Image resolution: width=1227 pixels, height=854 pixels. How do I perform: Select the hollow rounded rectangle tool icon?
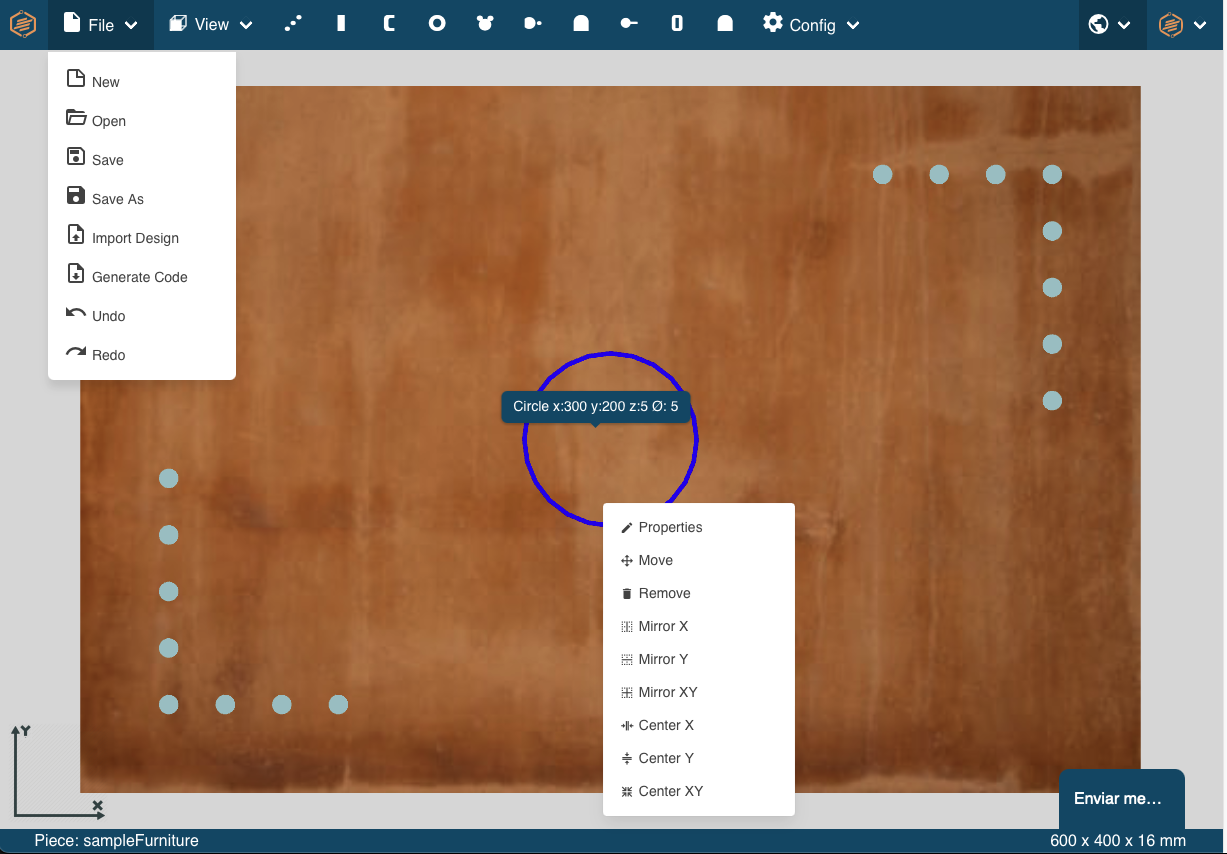click(677, 24)
